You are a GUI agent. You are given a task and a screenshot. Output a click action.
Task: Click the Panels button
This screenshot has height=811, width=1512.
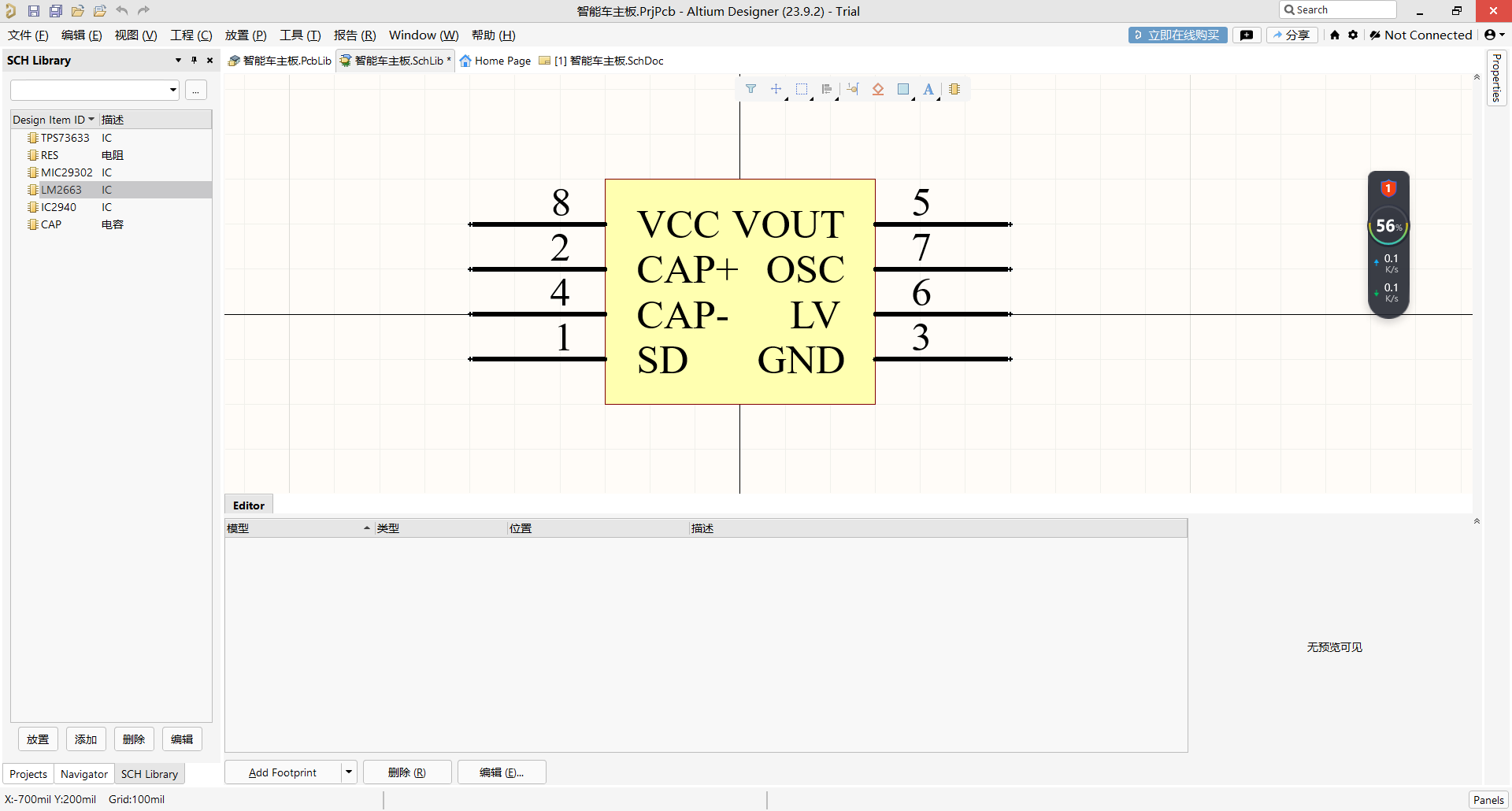tap(1488, 800)
